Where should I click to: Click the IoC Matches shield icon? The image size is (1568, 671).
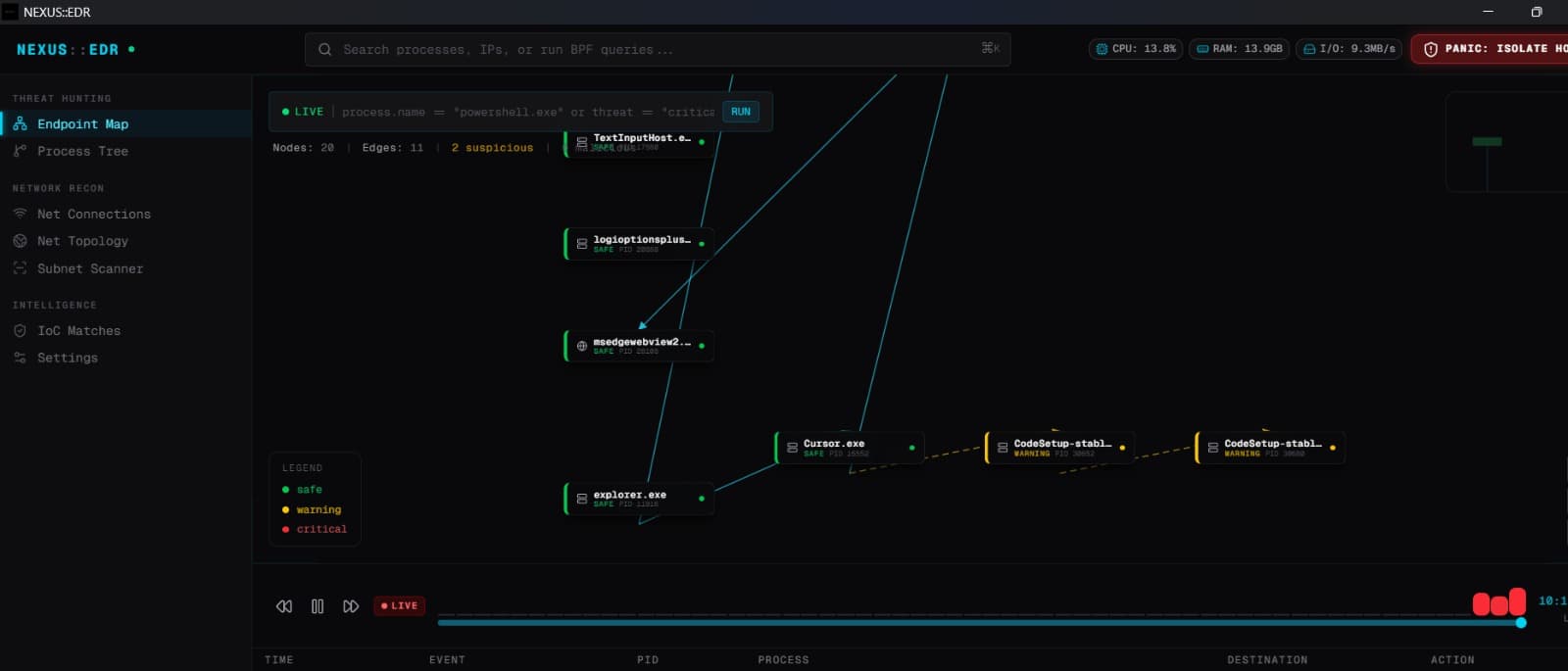[20, 331]
